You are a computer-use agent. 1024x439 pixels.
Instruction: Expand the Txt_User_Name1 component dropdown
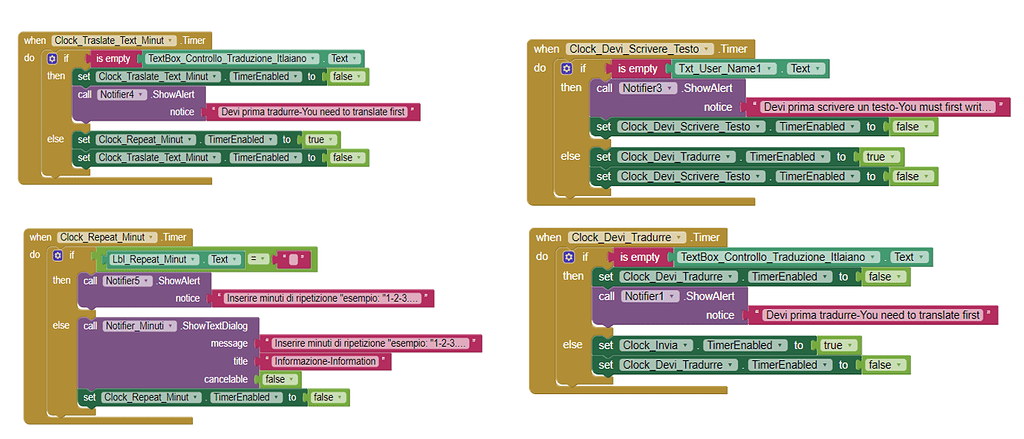pyautogui.click(x=725, y=69)
